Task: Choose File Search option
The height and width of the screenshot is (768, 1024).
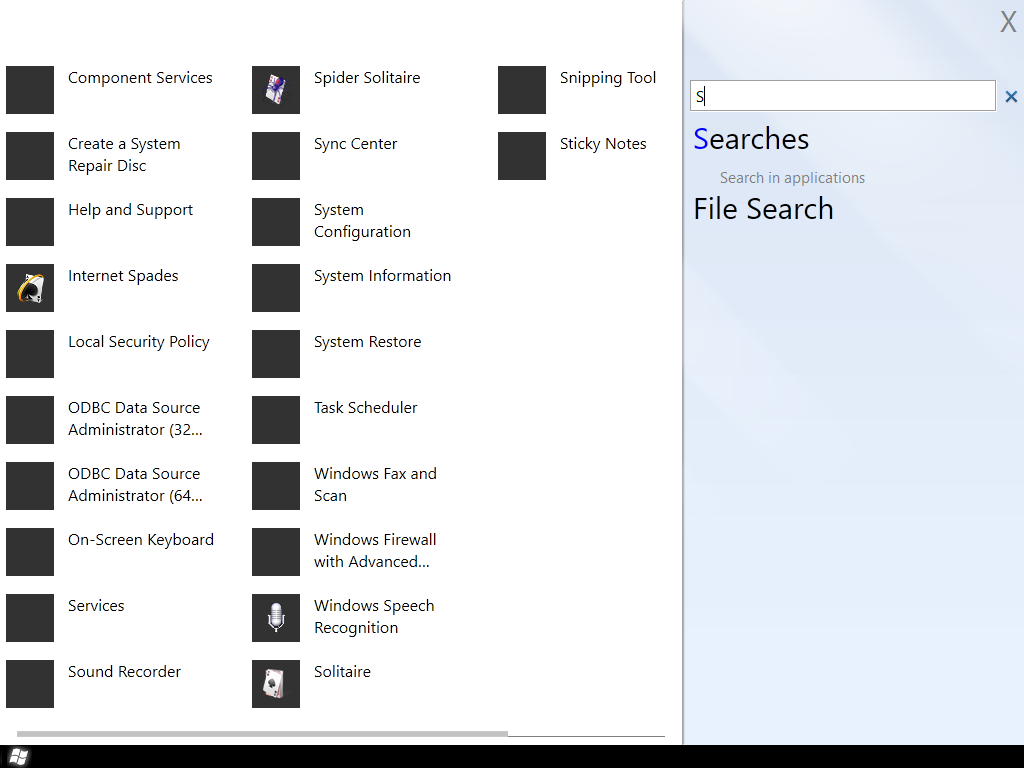Action: (x=763, y=209)
